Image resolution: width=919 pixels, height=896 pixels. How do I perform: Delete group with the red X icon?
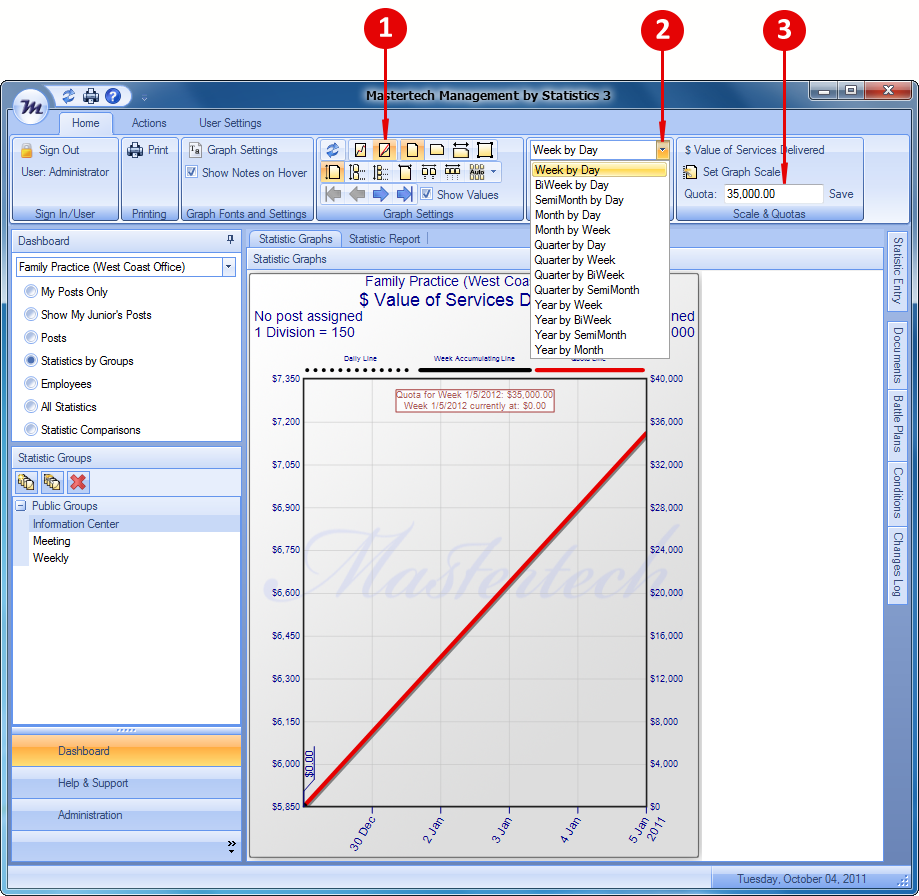(x=78, y=482)
